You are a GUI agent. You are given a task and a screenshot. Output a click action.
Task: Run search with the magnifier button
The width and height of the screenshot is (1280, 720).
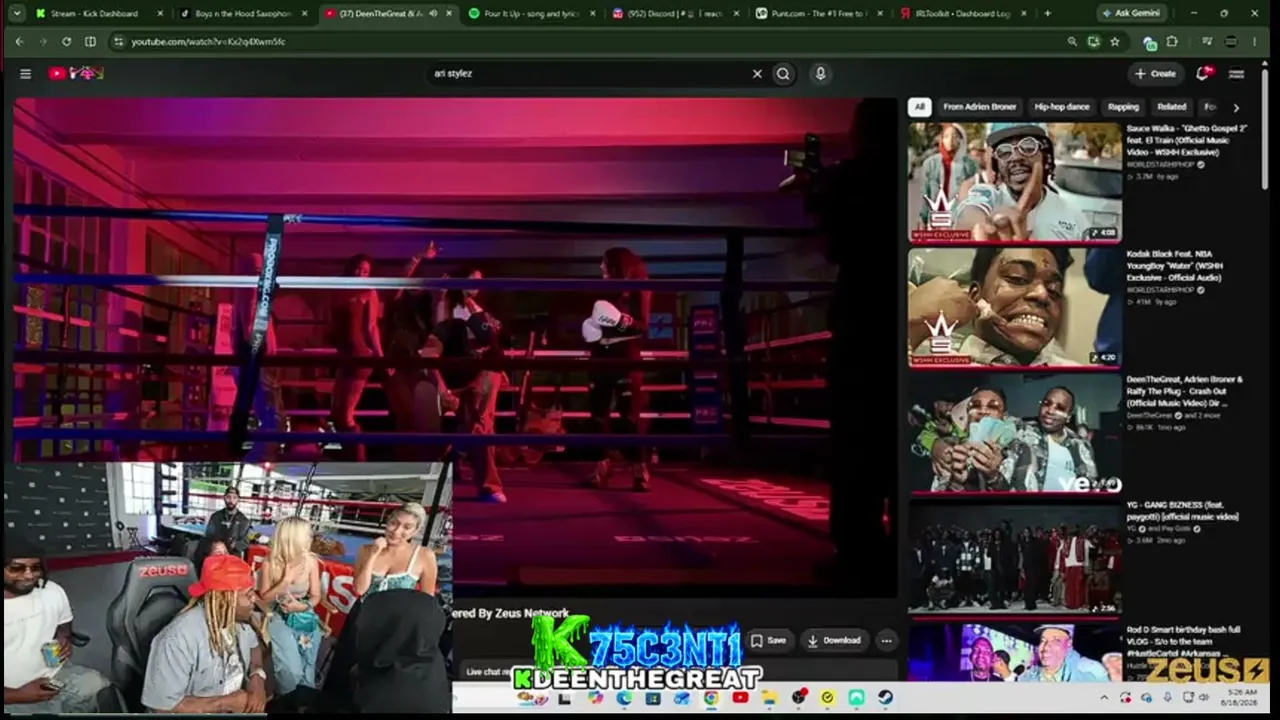[783, 73]
